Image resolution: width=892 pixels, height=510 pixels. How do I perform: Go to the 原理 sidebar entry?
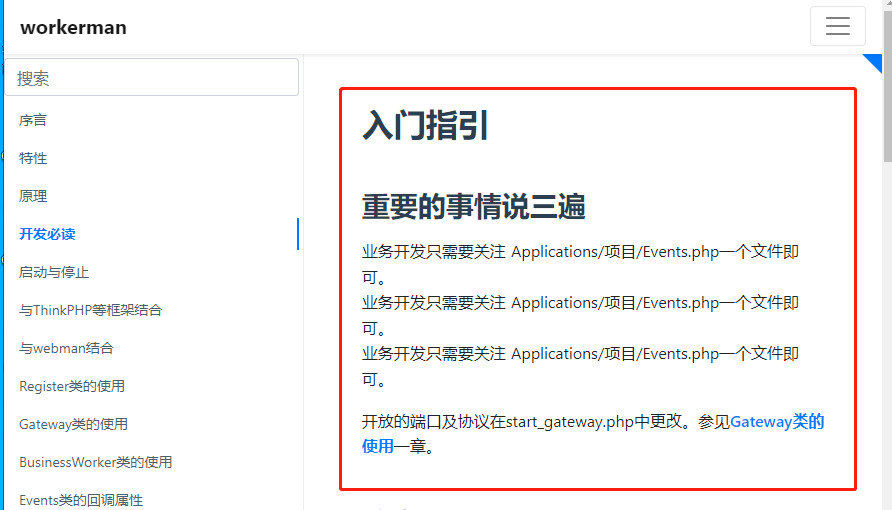[x=33, y=196]
